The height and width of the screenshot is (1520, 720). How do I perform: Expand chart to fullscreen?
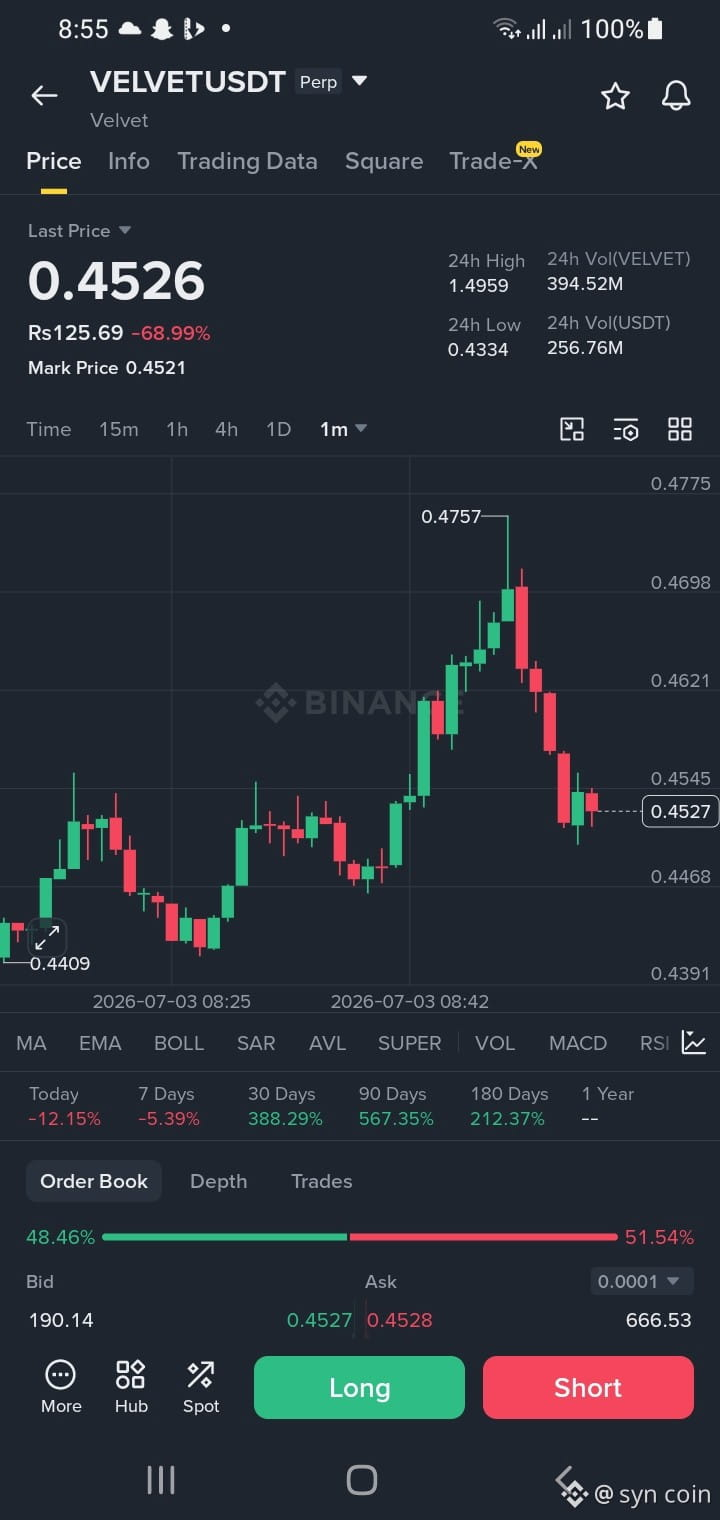click(46, 937)
